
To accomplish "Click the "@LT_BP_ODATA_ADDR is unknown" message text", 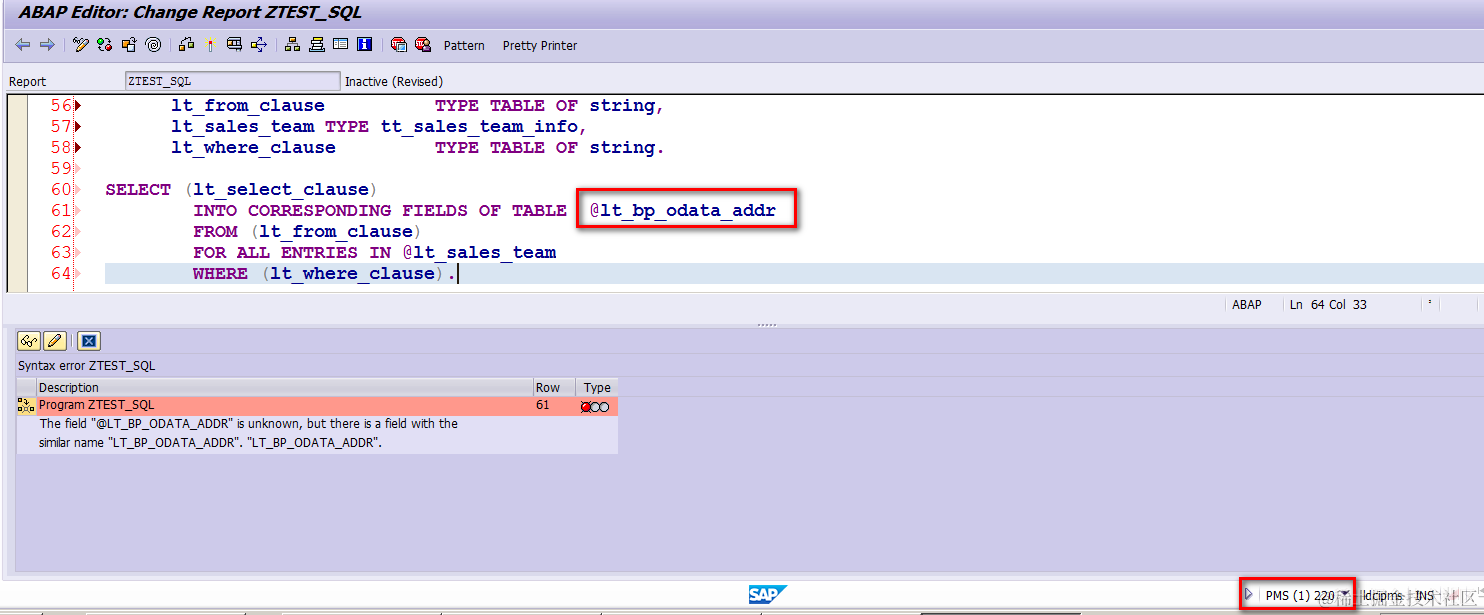I will [x=249, y=433].
